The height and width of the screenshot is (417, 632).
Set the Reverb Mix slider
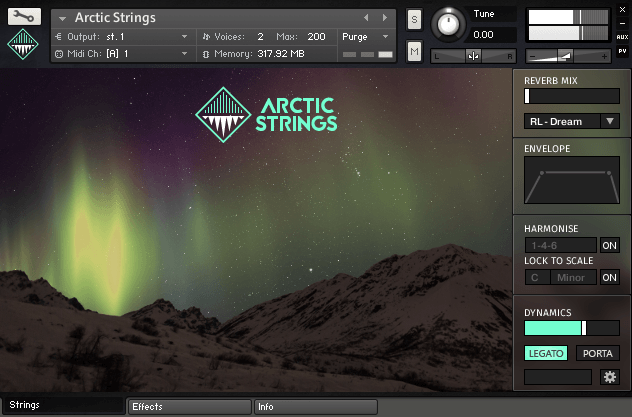click(572, 96)
